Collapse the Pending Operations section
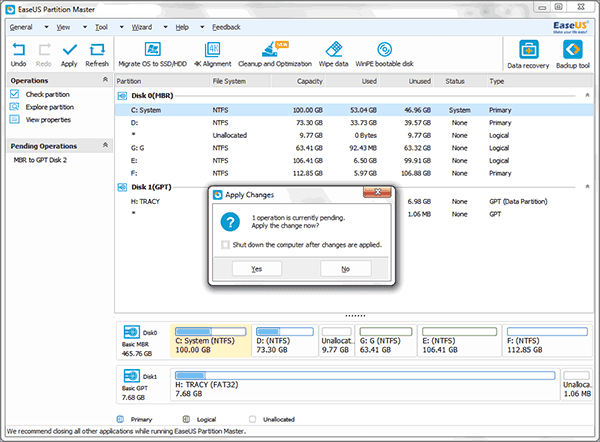Image resolution: width=600 pixels, height=442 pixels. [105, 145]
